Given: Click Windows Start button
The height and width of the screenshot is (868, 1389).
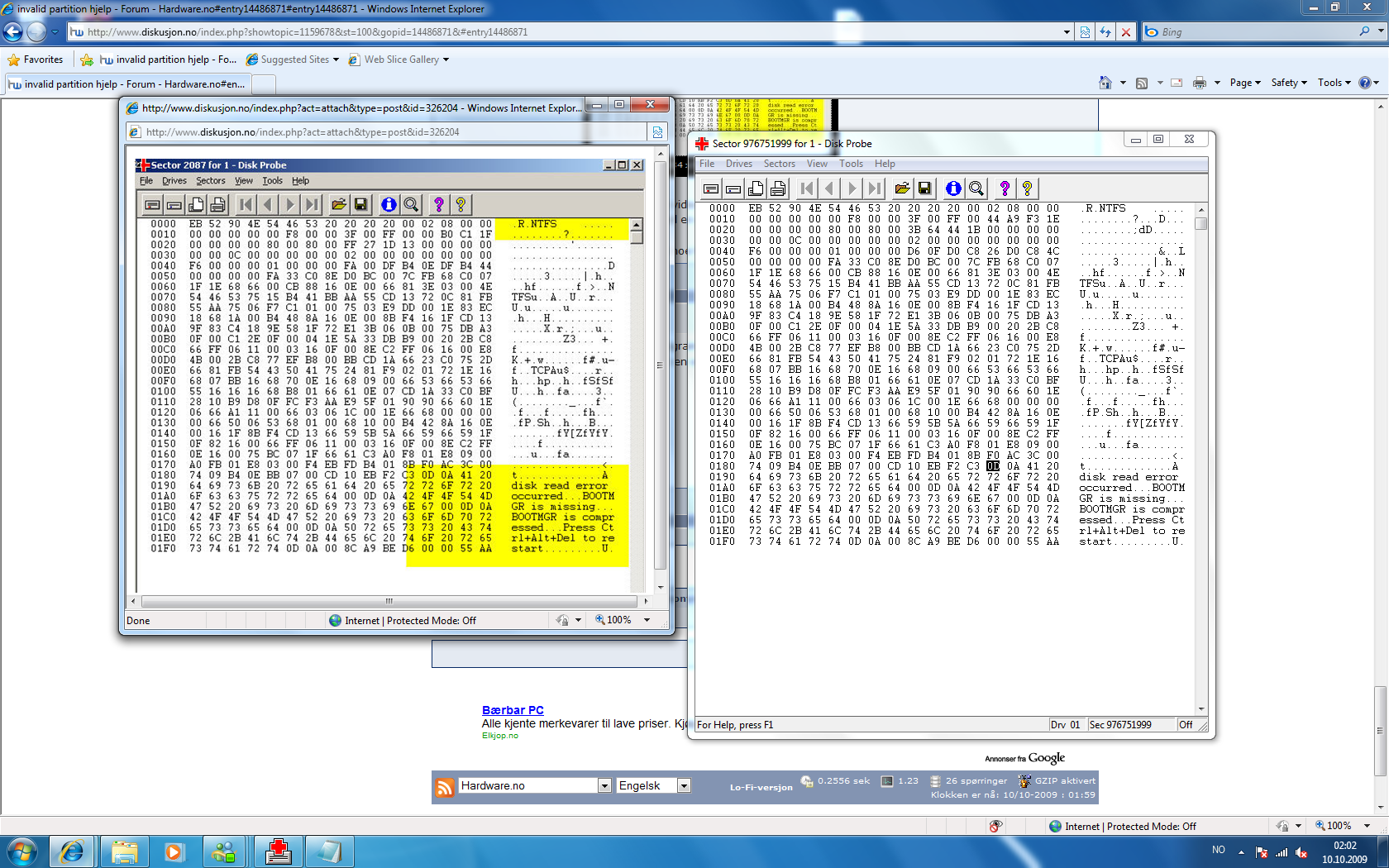Looking at the screenshot, I should (22, 851).
